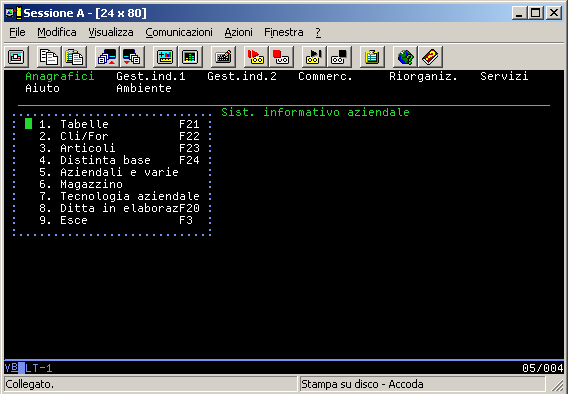
Task: Select the Servizi terminal menu heading
Action: pyautogui.click(x=504, y=76)
